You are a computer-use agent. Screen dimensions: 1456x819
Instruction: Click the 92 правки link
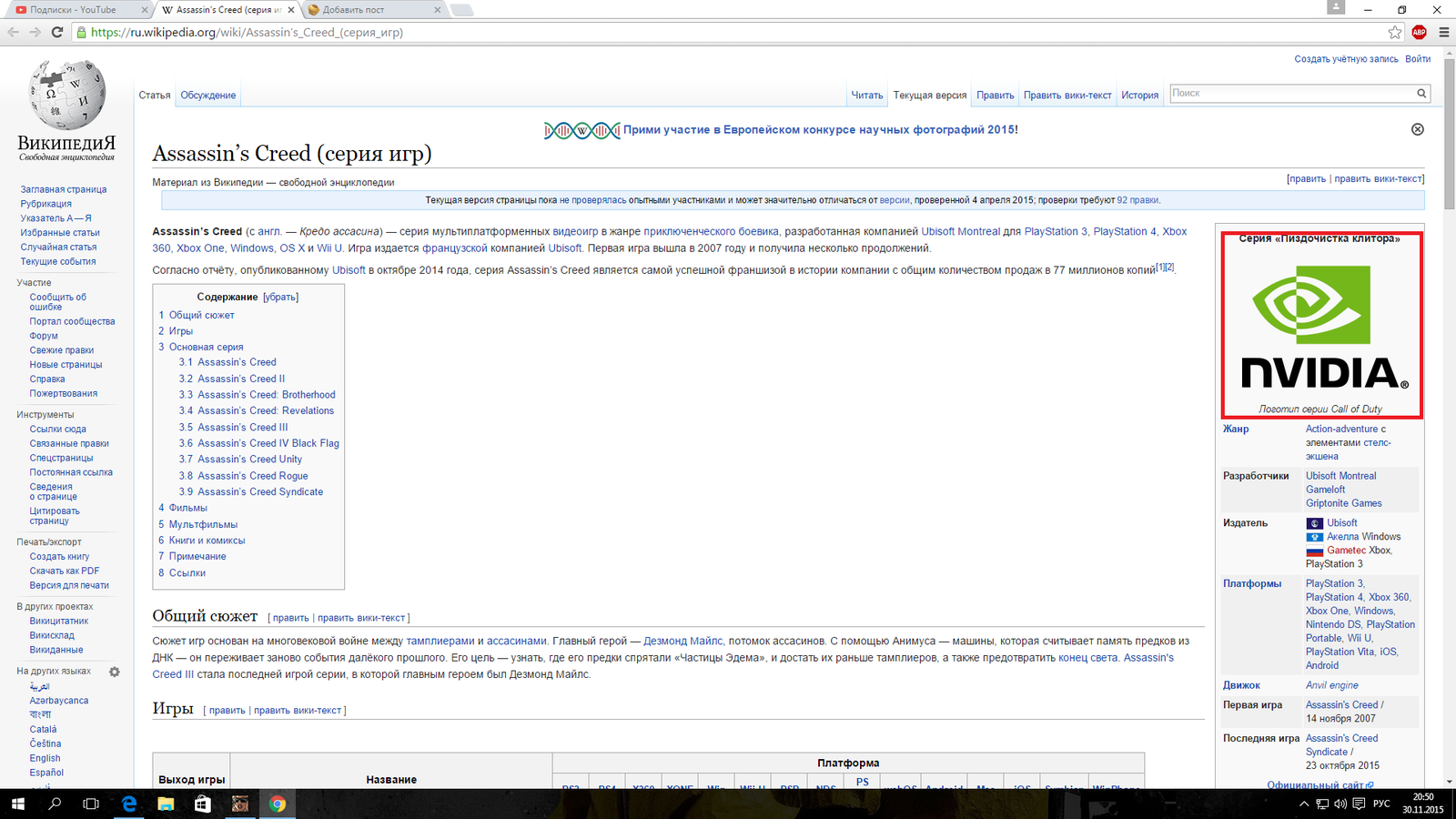point(1137,200)
